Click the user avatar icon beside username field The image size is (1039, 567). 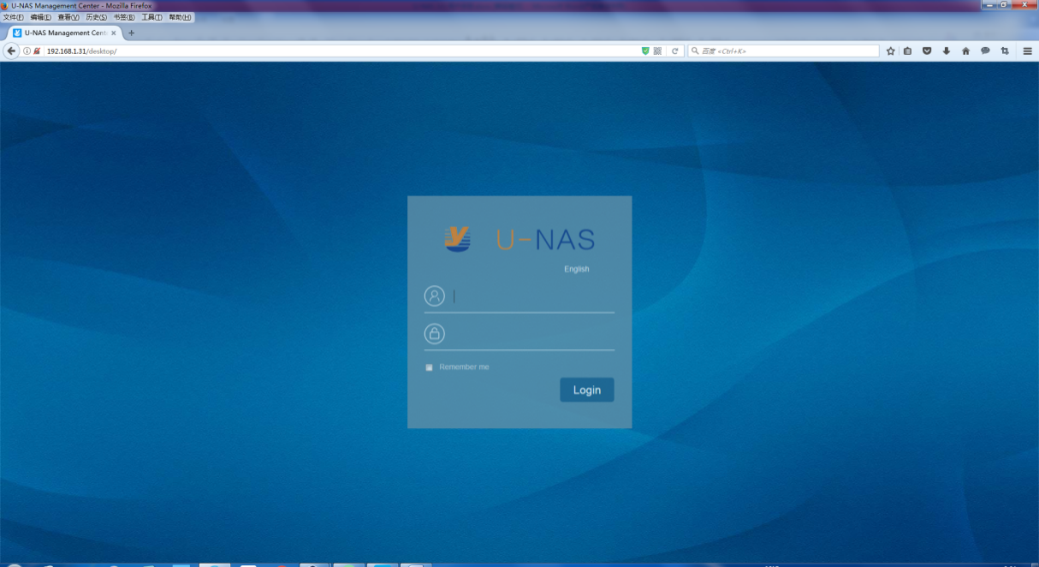pos(434,296)
